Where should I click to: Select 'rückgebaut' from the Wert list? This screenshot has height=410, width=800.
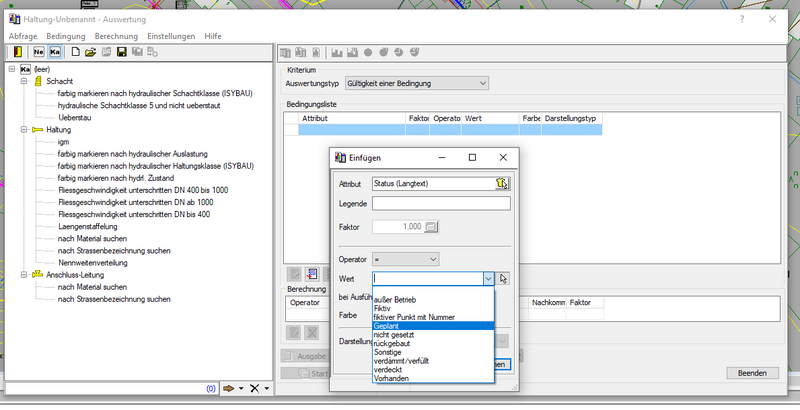[433, 343]
